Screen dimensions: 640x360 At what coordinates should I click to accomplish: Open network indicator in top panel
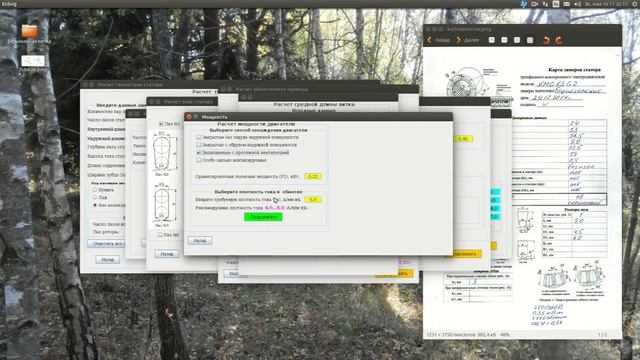pos(545,4)
